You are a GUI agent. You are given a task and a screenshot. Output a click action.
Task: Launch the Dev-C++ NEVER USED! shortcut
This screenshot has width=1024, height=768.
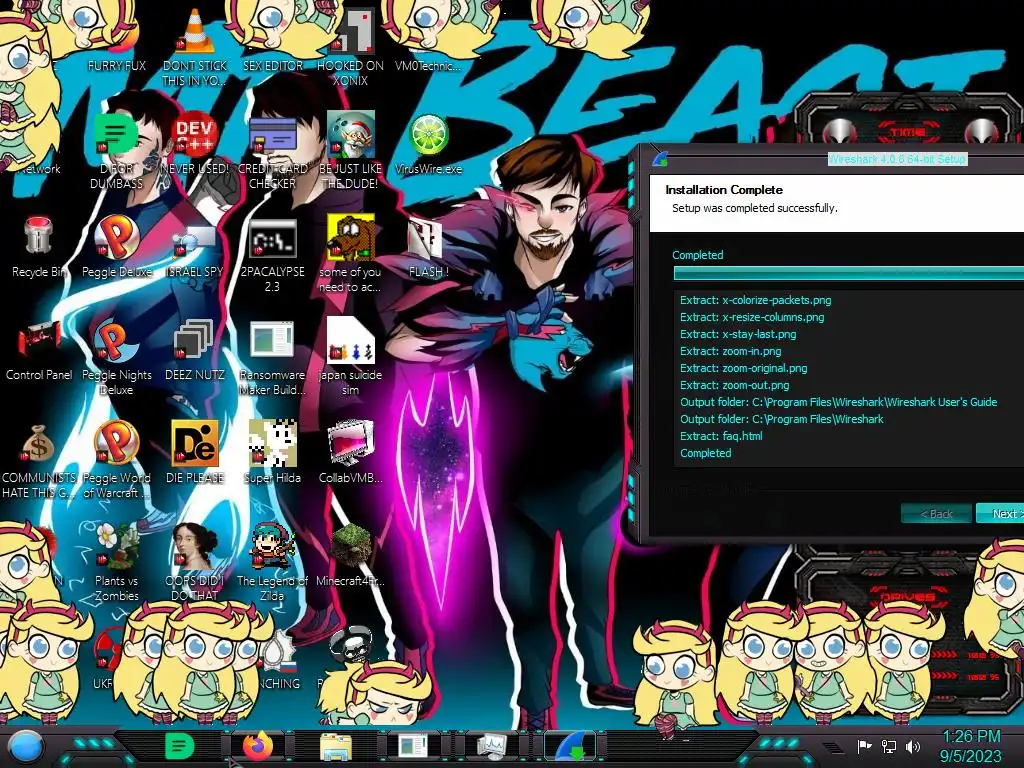195,134
